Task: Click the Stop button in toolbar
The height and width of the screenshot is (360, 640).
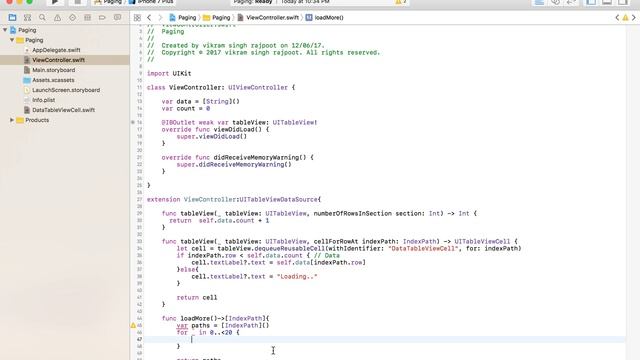Action: [x=77, y=2]
